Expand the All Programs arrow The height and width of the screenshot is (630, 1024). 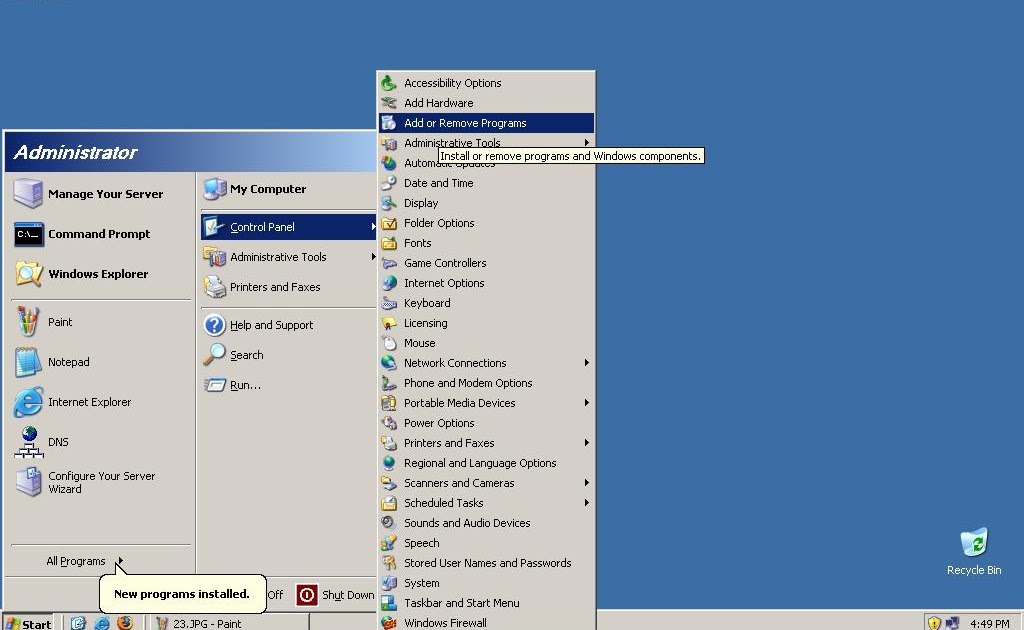tap(120, 561)
